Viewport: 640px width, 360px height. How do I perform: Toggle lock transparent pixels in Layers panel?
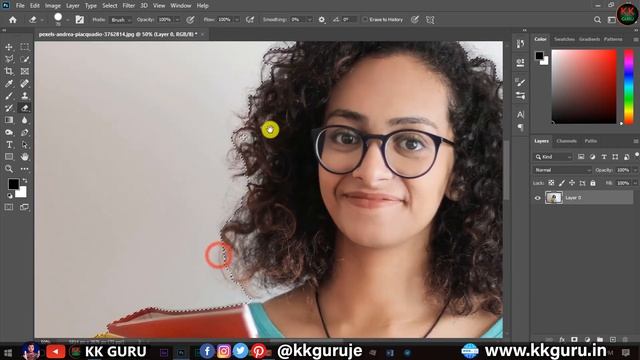[551, 183]
